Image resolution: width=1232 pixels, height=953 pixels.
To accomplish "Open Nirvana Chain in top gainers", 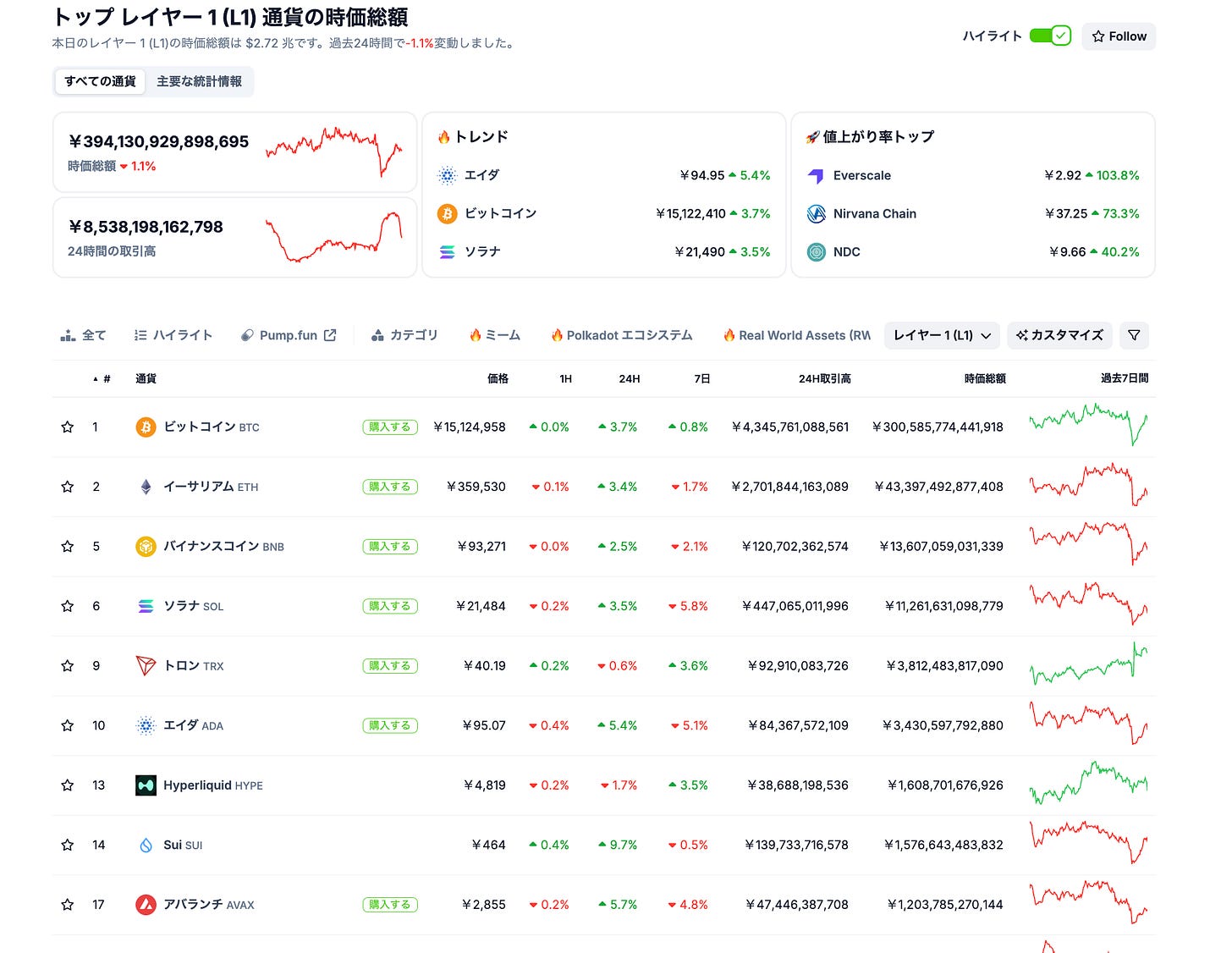I will 874,213.
